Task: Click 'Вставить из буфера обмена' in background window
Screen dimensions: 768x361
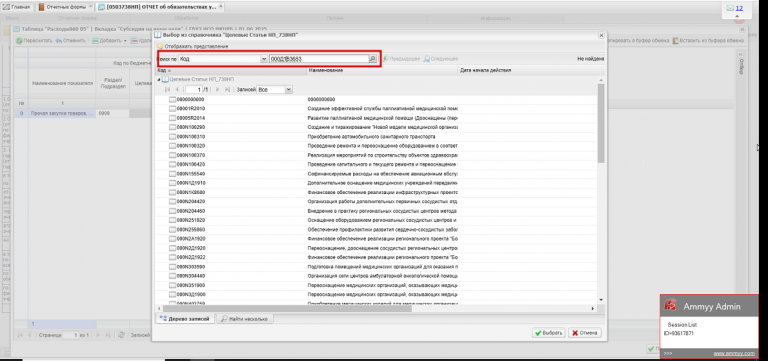Action: 709,41
